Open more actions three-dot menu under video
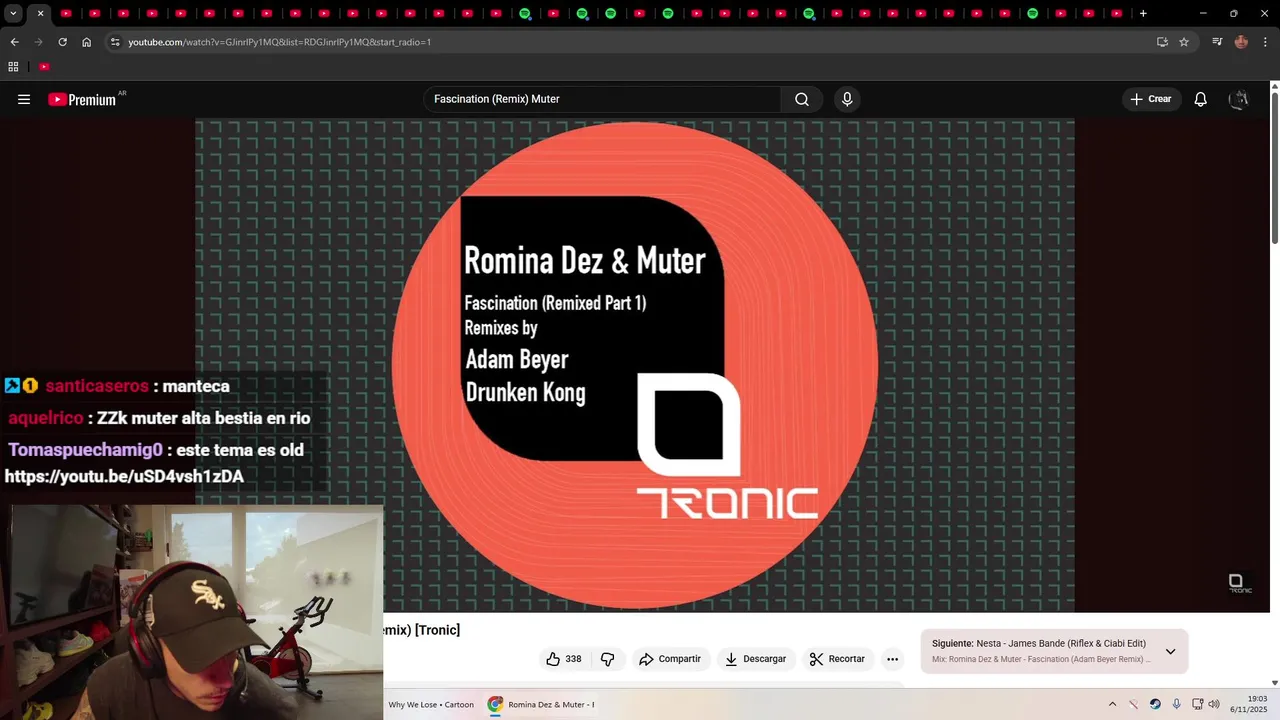 [892, 659]
